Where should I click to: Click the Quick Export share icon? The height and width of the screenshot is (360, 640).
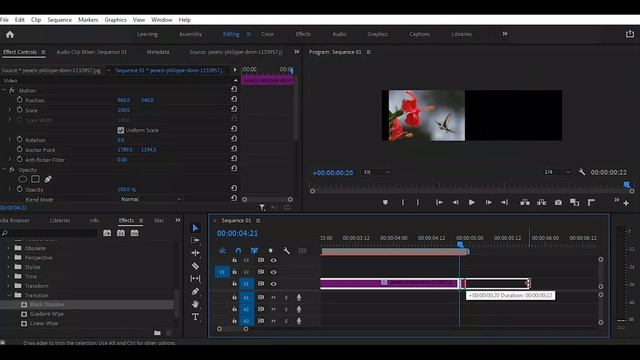[x=630, y=34]
